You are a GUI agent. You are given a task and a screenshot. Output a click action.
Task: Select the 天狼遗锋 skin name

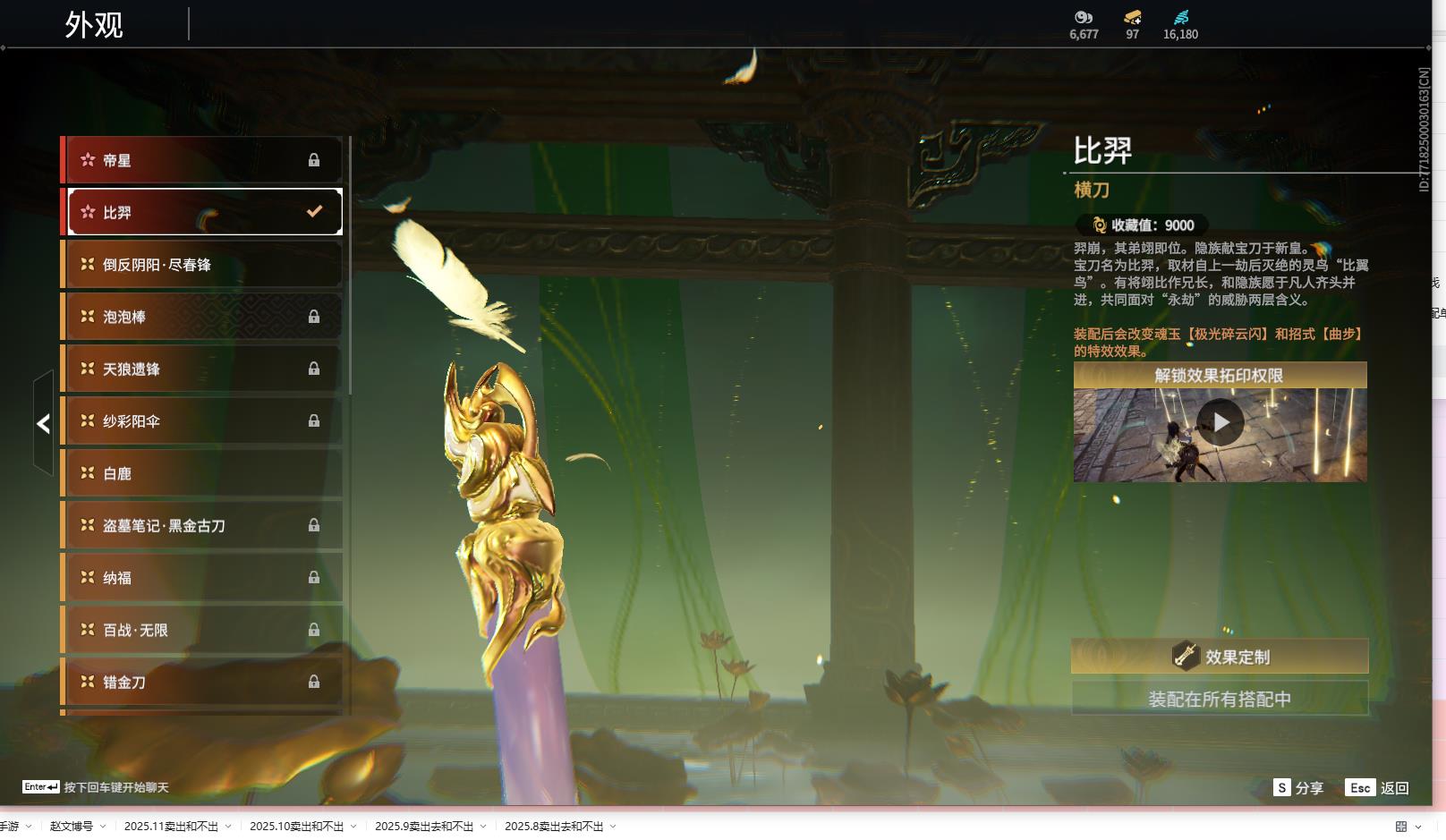(132, 369)
